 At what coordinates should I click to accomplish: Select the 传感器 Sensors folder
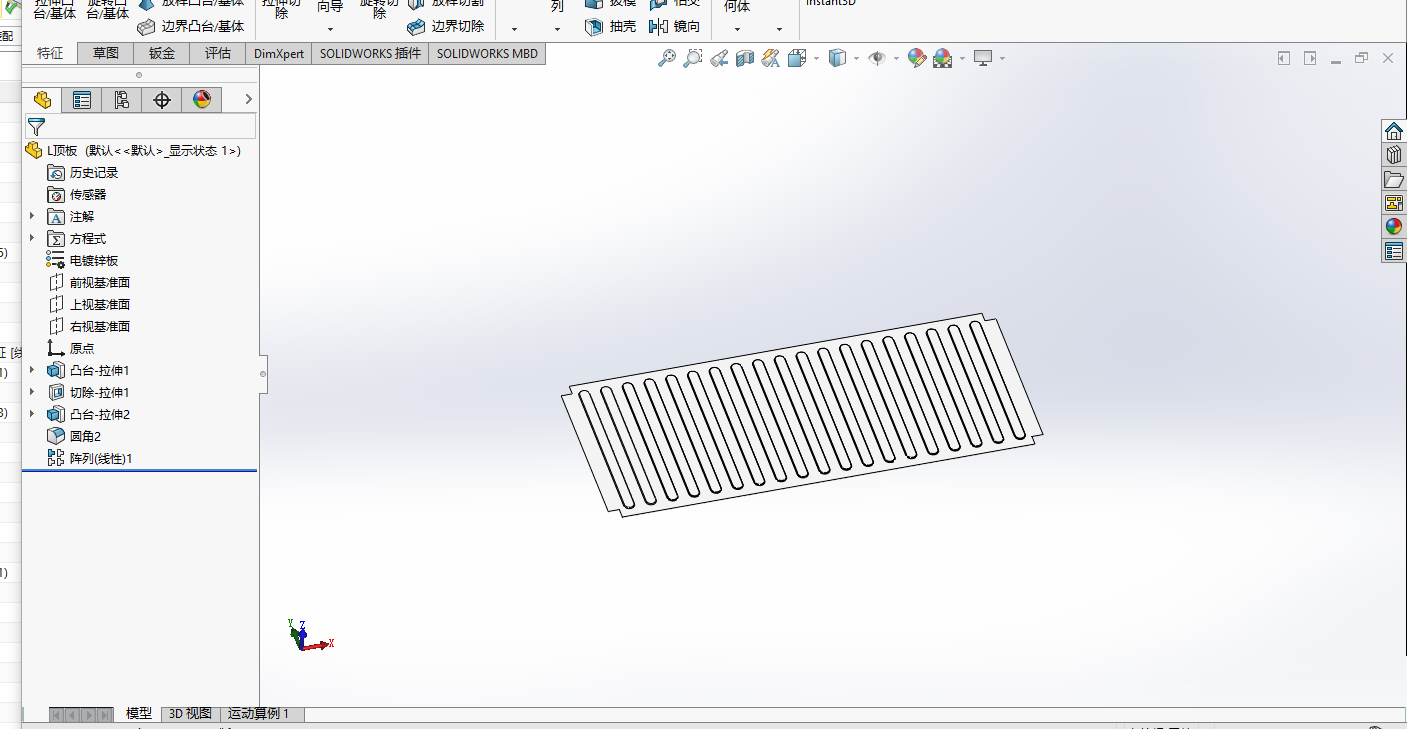pyautogui.click(x=77, y=195)
